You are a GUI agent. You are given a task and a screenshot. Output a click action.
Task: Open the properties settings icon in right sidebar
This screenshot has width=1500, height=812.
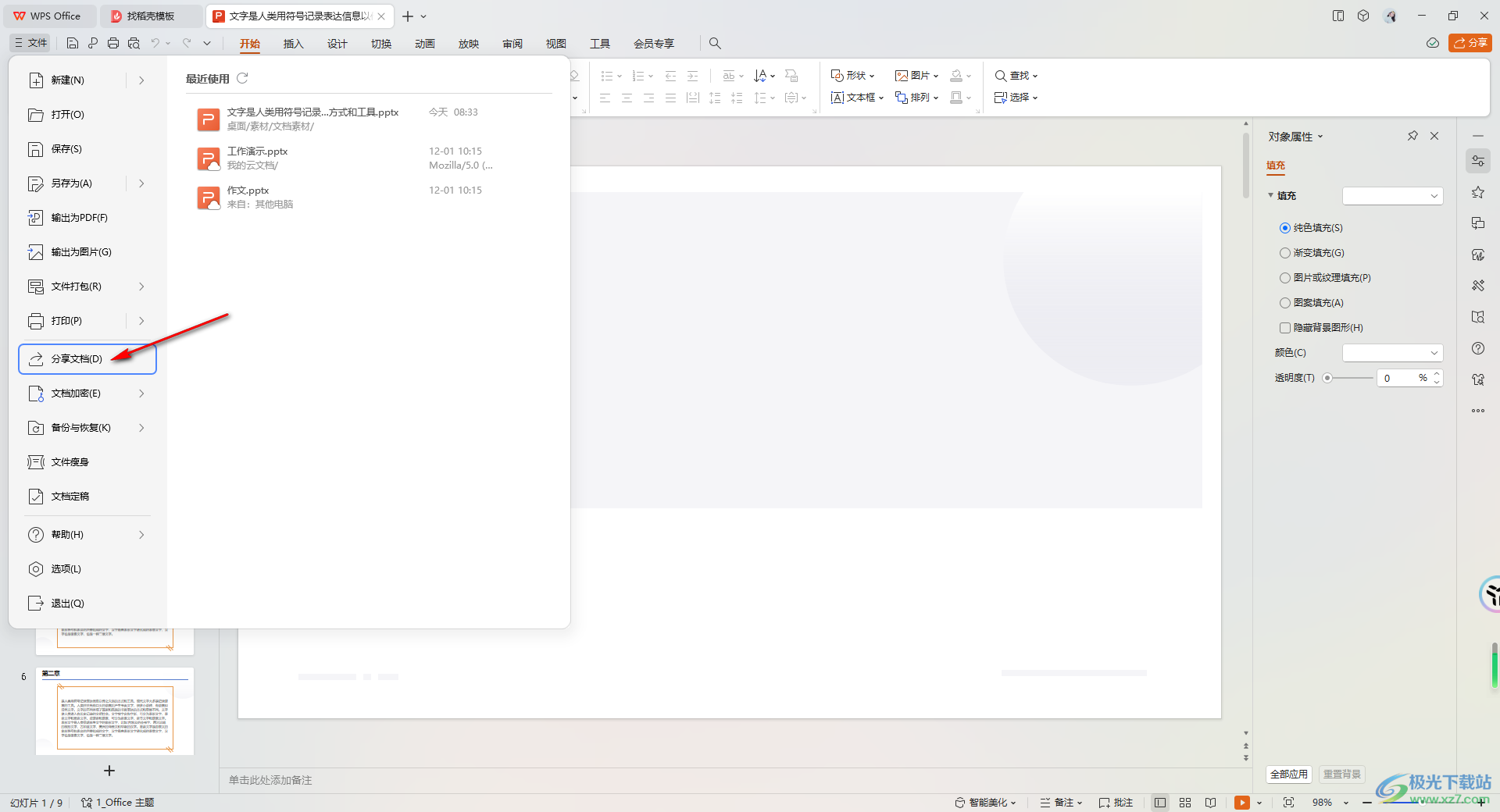point(1478,161)
